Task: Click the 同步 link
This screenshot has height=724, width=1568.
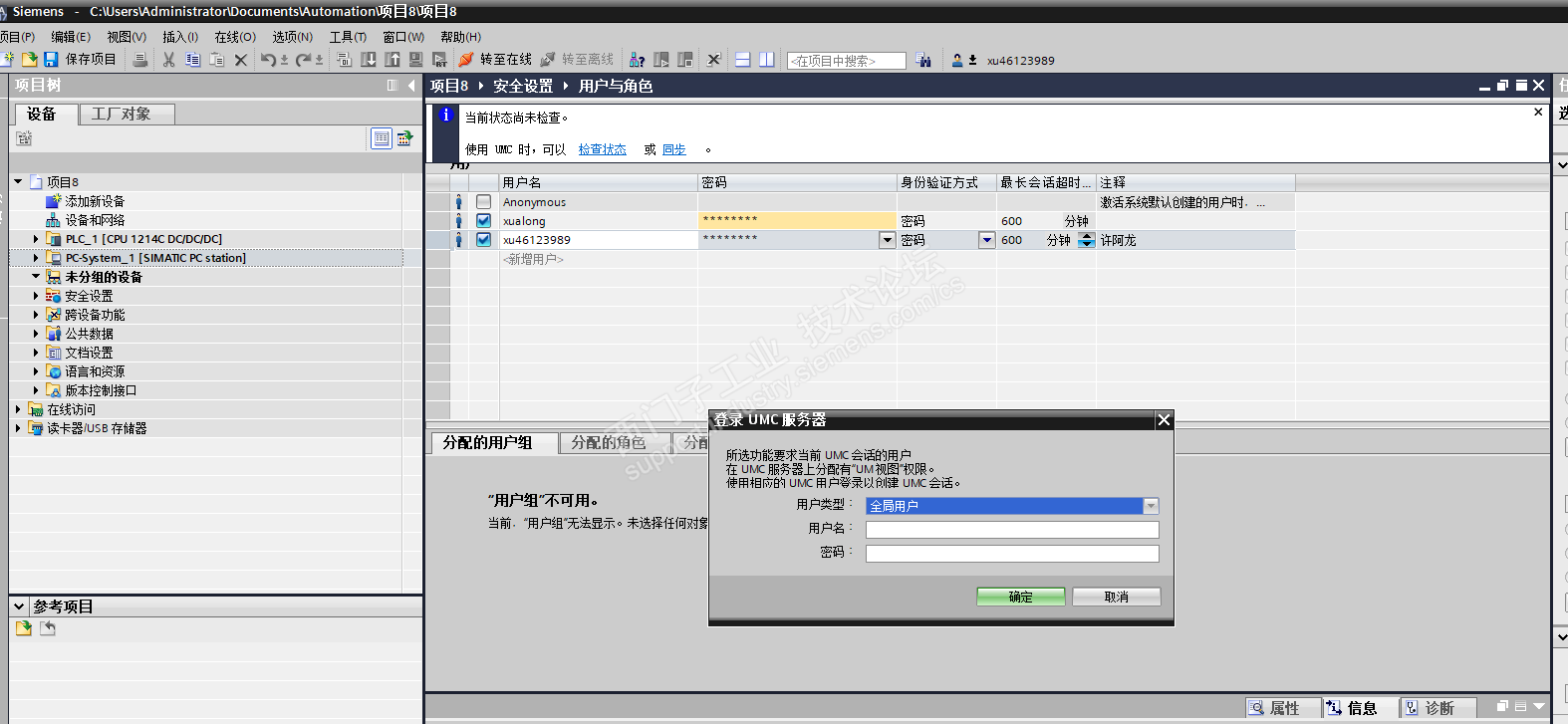Action: tap(674, 149)
